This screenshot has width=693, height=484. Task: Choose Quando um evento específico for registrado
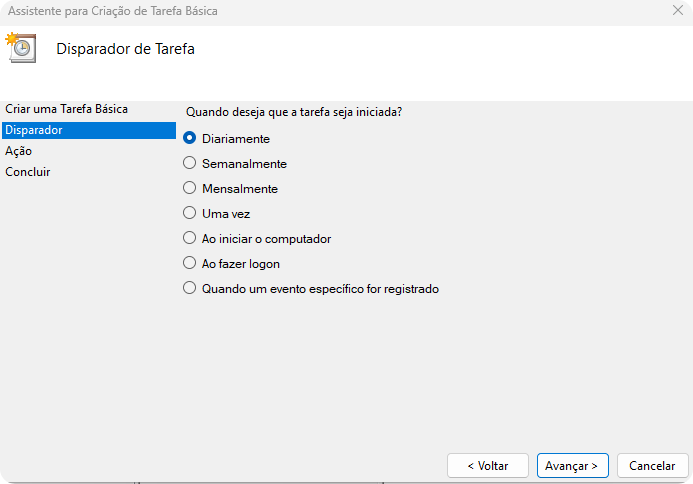(190, 289)
